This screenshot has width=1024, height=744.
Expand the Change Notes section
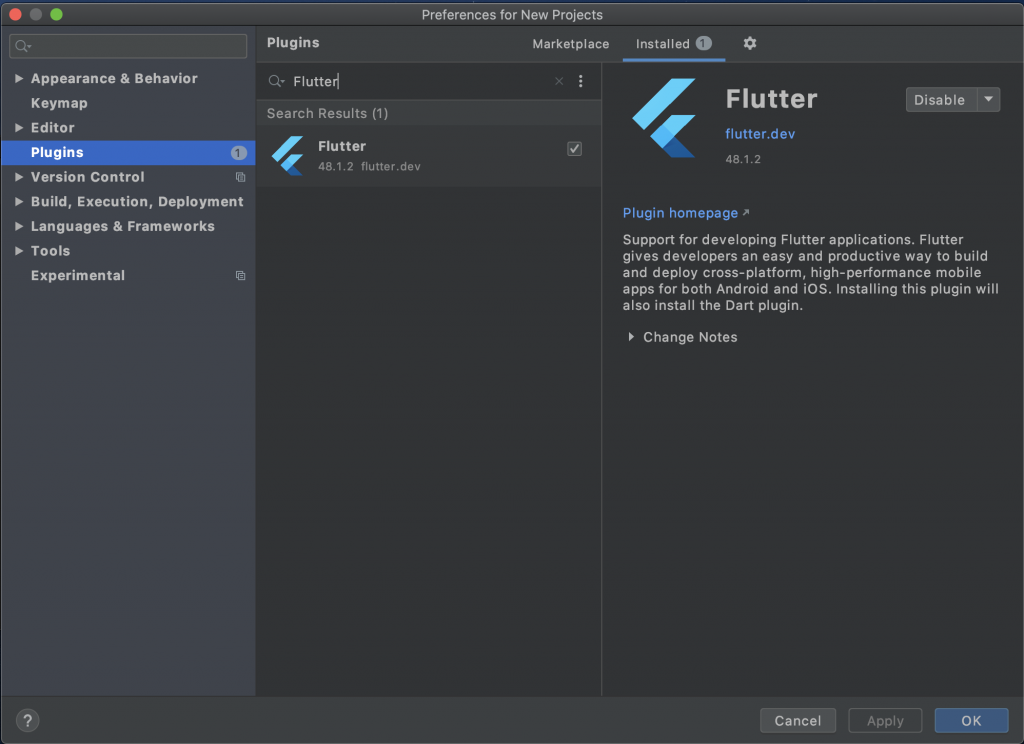[631, 337]
